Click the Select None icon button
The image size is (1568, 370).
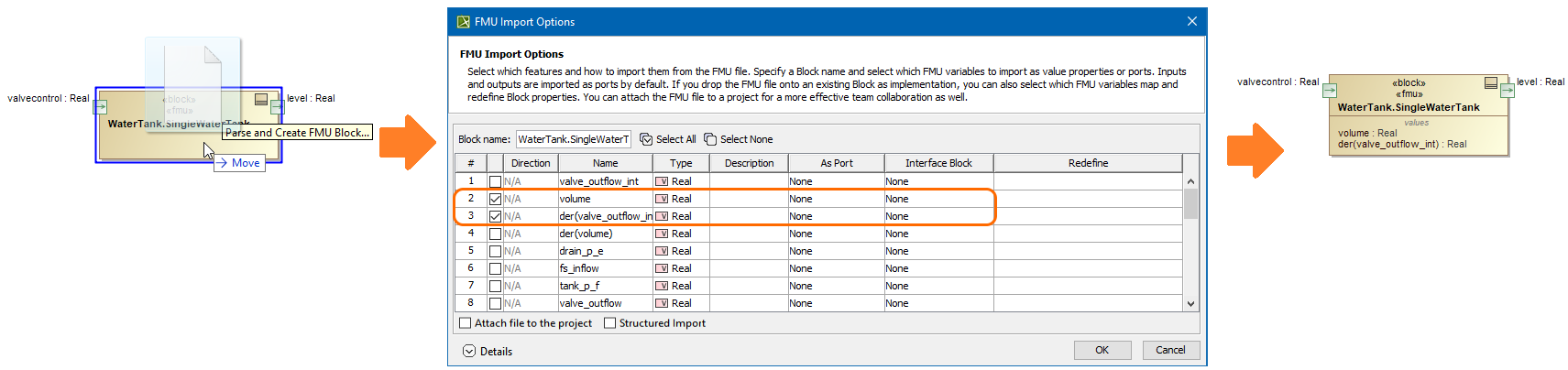[x=710, y=139]
